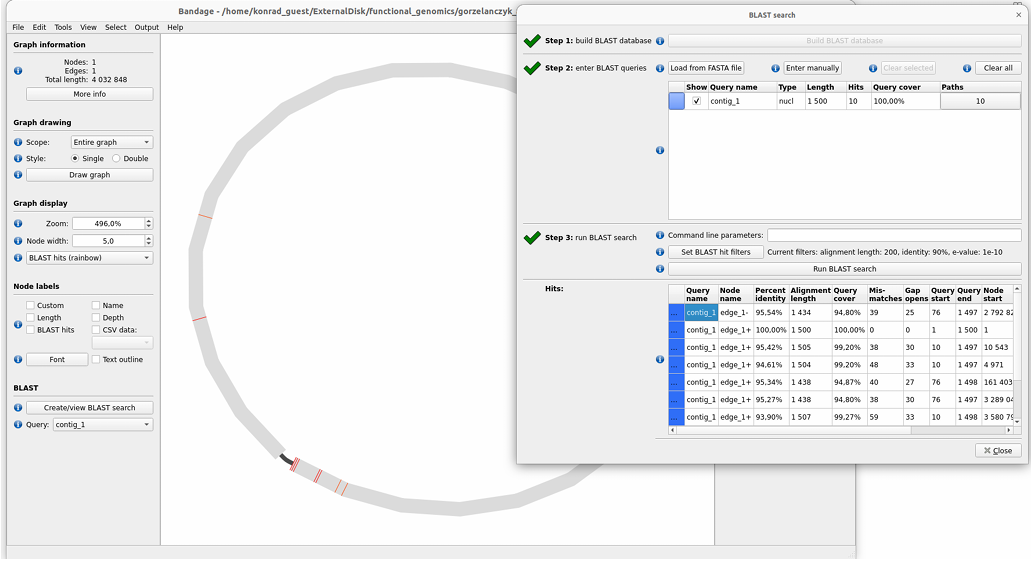This screenshot has height=561, width=1031.
Task: Open the Output menu
Action: click(146, 27)
